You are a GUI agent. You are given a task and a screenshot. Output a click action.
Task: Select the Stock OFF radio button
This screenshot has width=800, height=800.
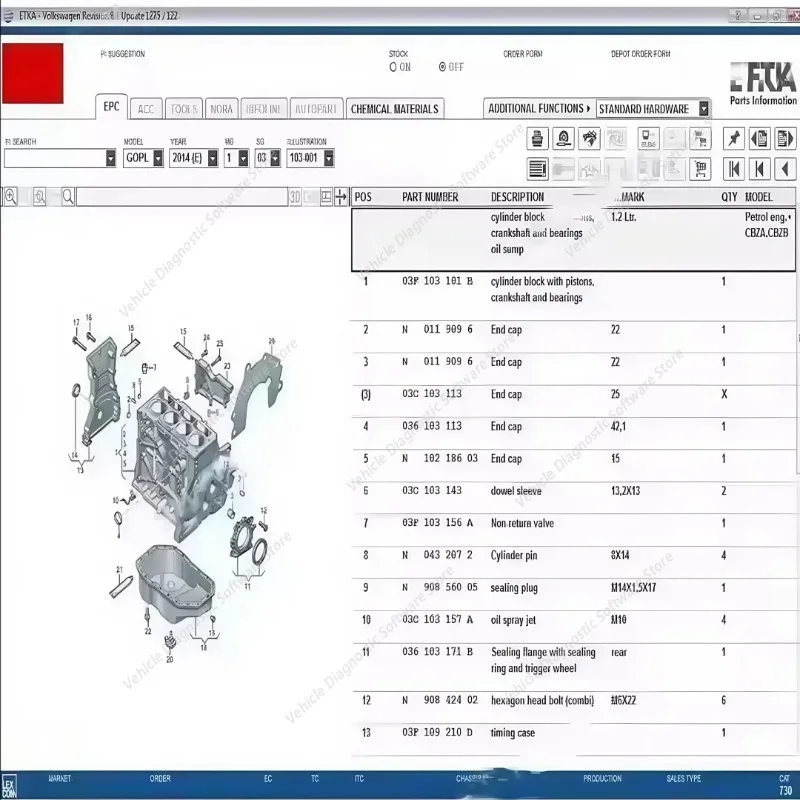tap(442, 67)
